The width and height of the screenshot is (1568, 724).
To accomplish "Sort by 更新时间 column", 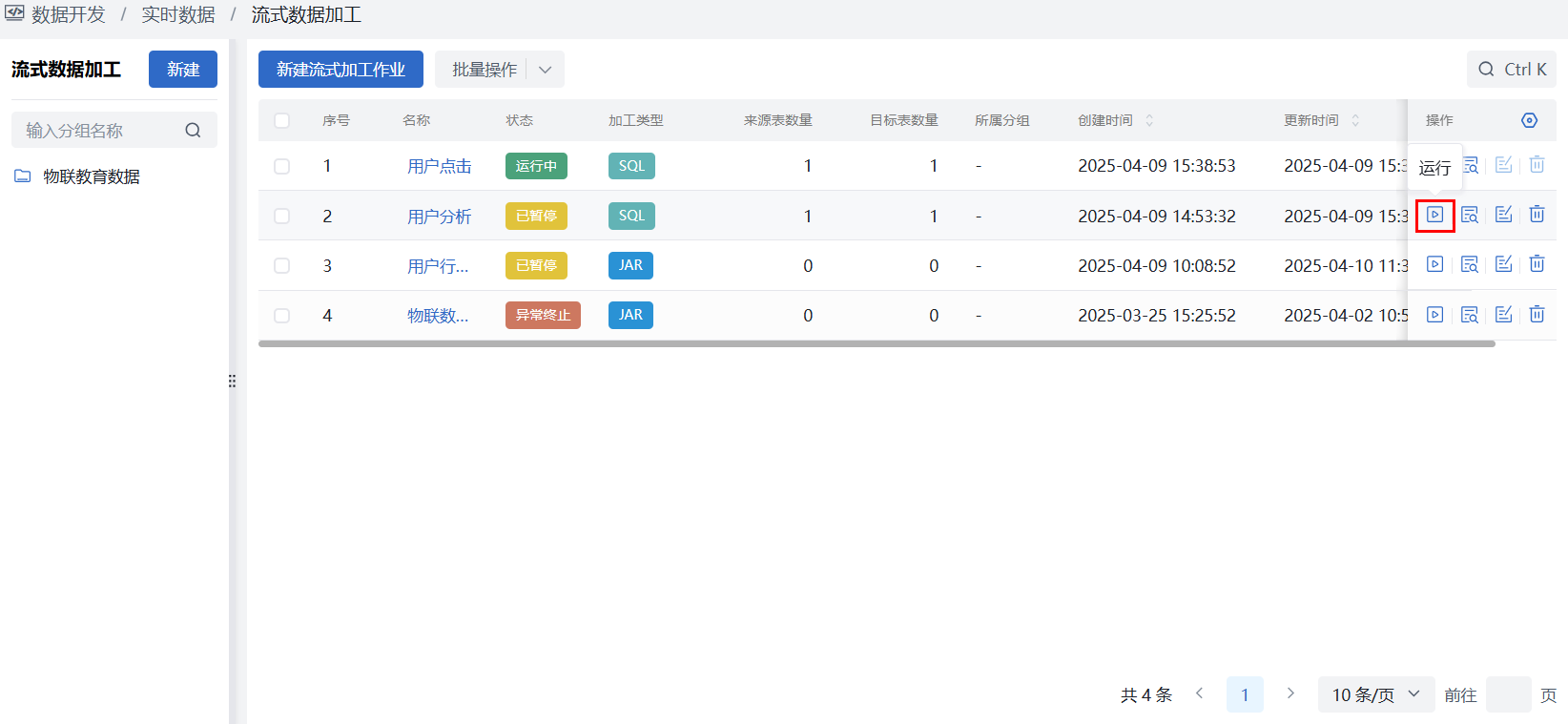I will (1355, 120).
